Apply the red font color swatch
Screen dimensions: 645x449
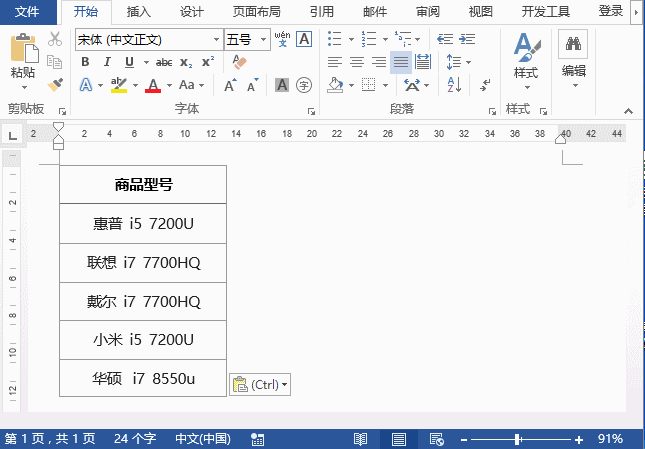pos(153,86)
